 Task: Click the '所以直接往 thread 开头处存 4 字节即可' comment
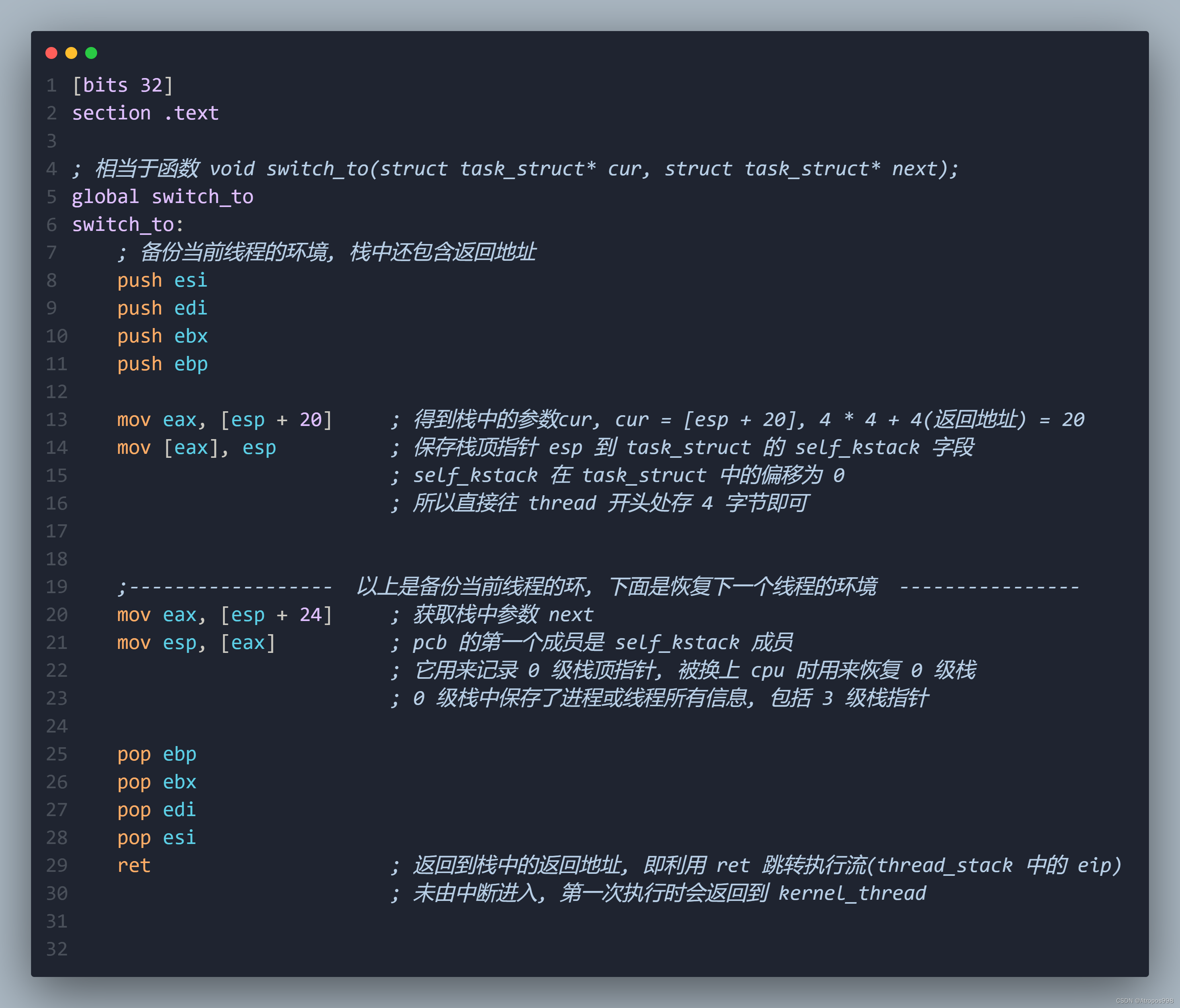tap(610, 504)
